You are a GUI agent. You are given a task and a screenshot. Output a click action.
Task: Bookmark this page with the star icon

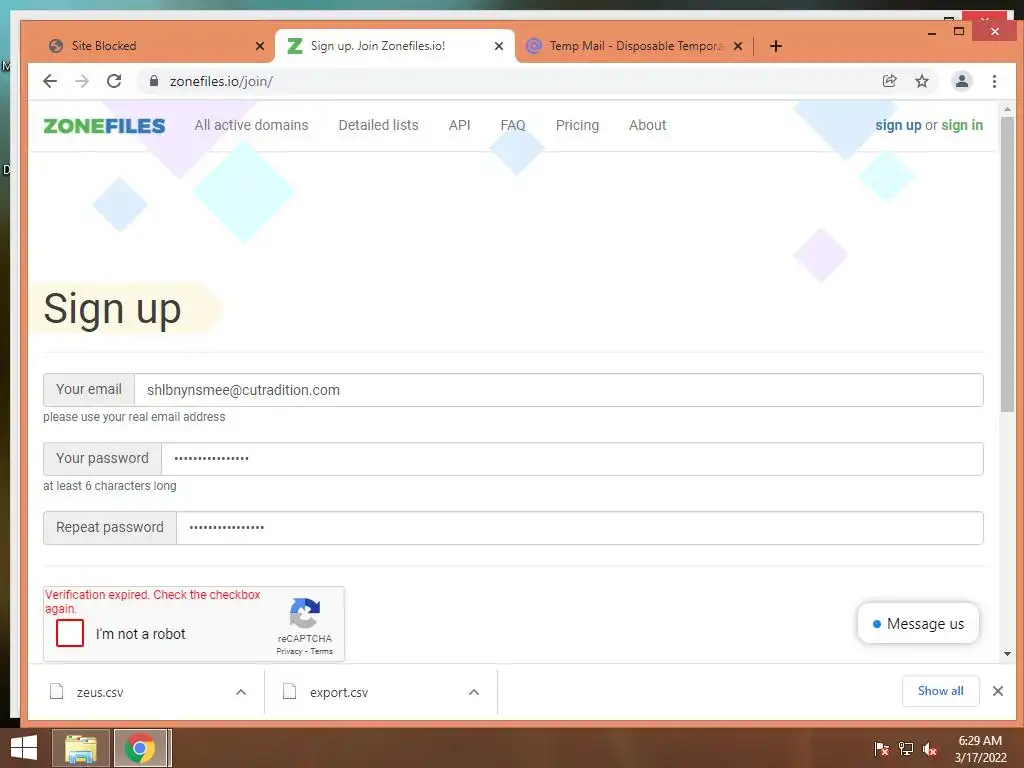tap(921, 81)
